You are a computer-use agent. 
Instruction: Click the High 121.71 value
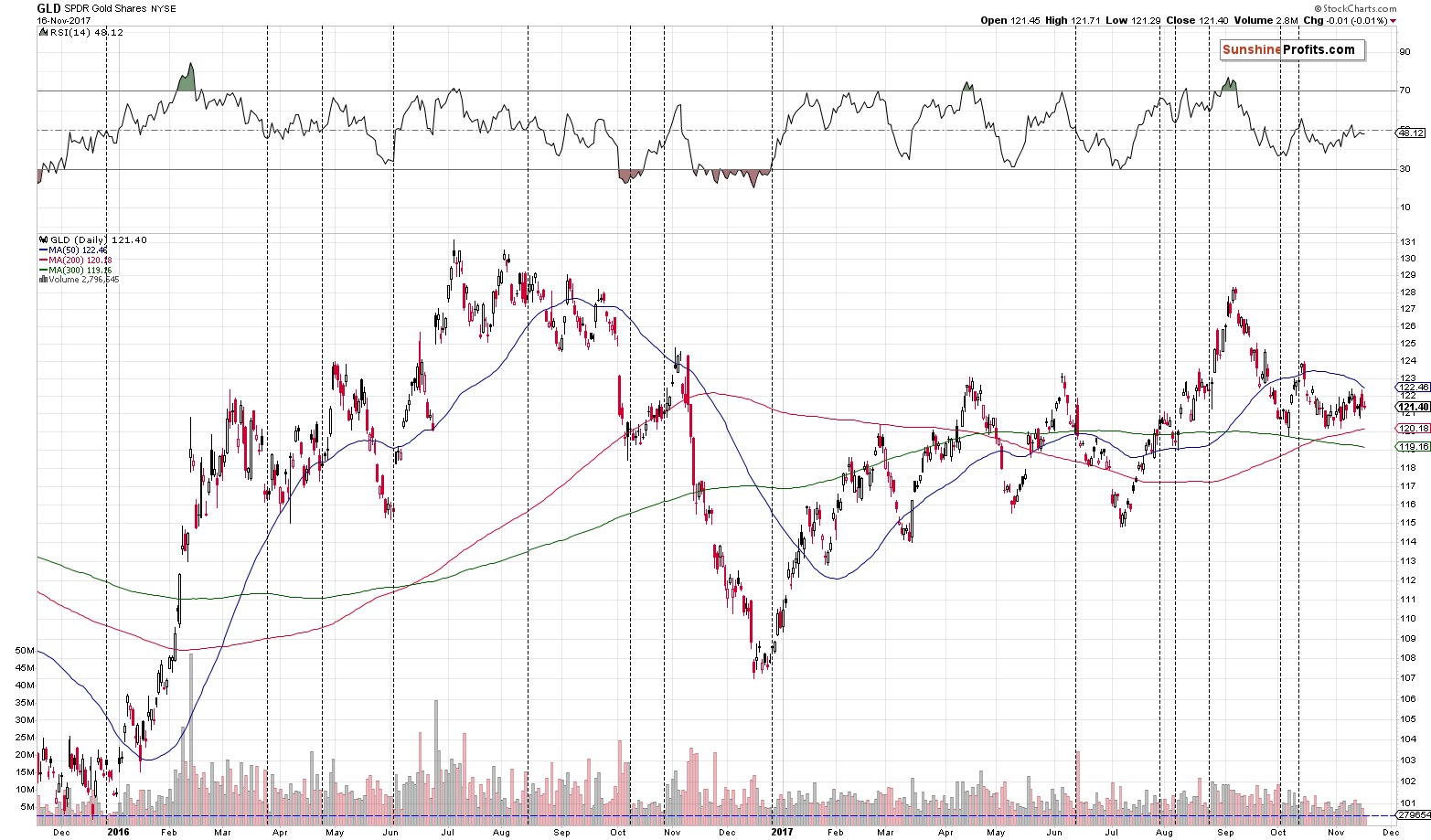(x=1073, y=20)
